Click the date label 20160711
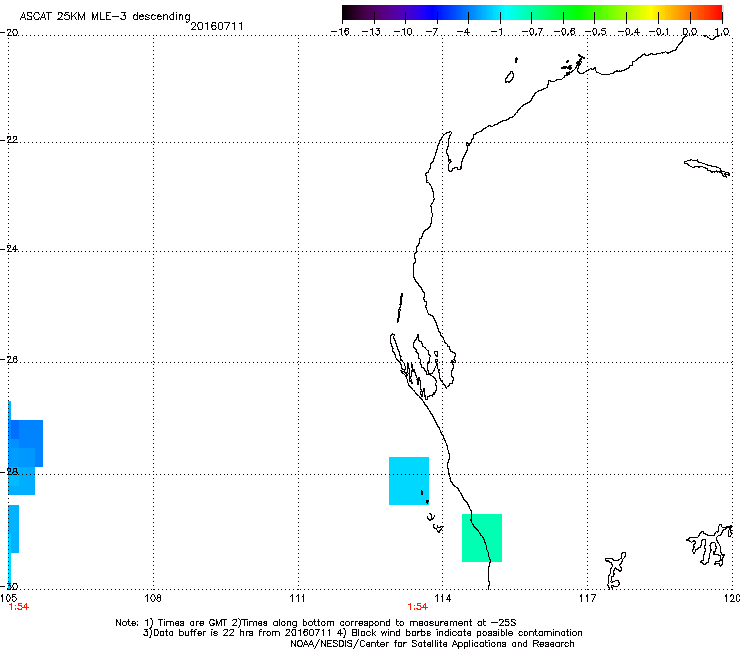Screen dimensions: 740x650 pos(217,26)
